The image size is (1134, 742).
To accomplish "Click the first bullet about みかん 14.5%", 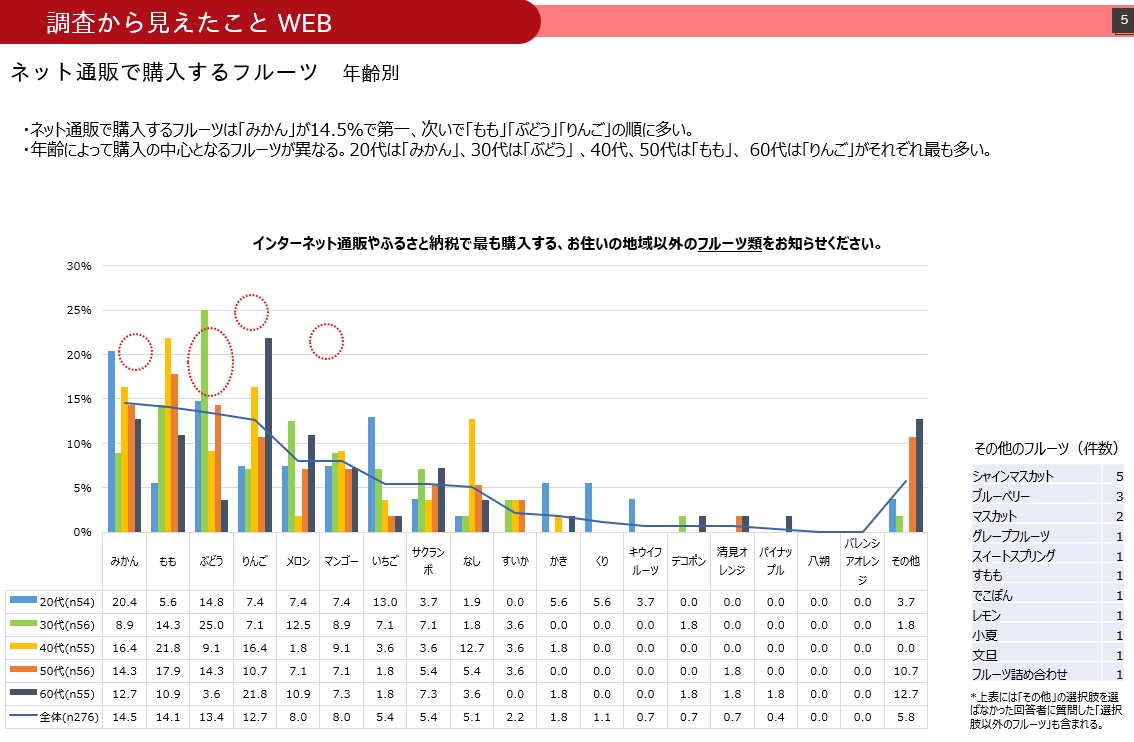I will [x=358, y=129].
